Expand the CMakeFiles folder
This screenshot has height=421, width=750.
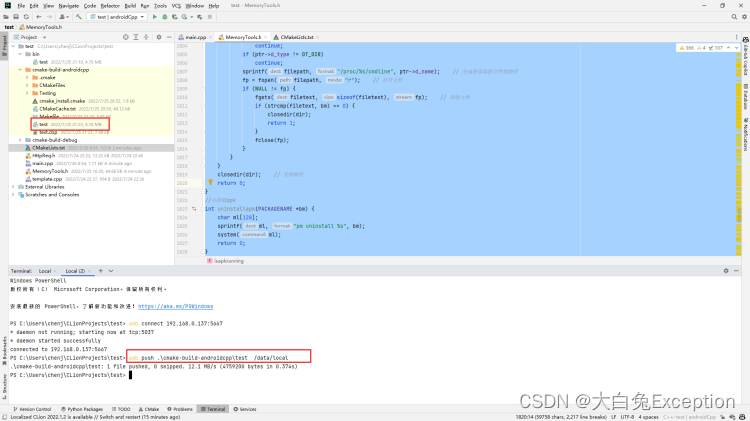coord(27,85)
